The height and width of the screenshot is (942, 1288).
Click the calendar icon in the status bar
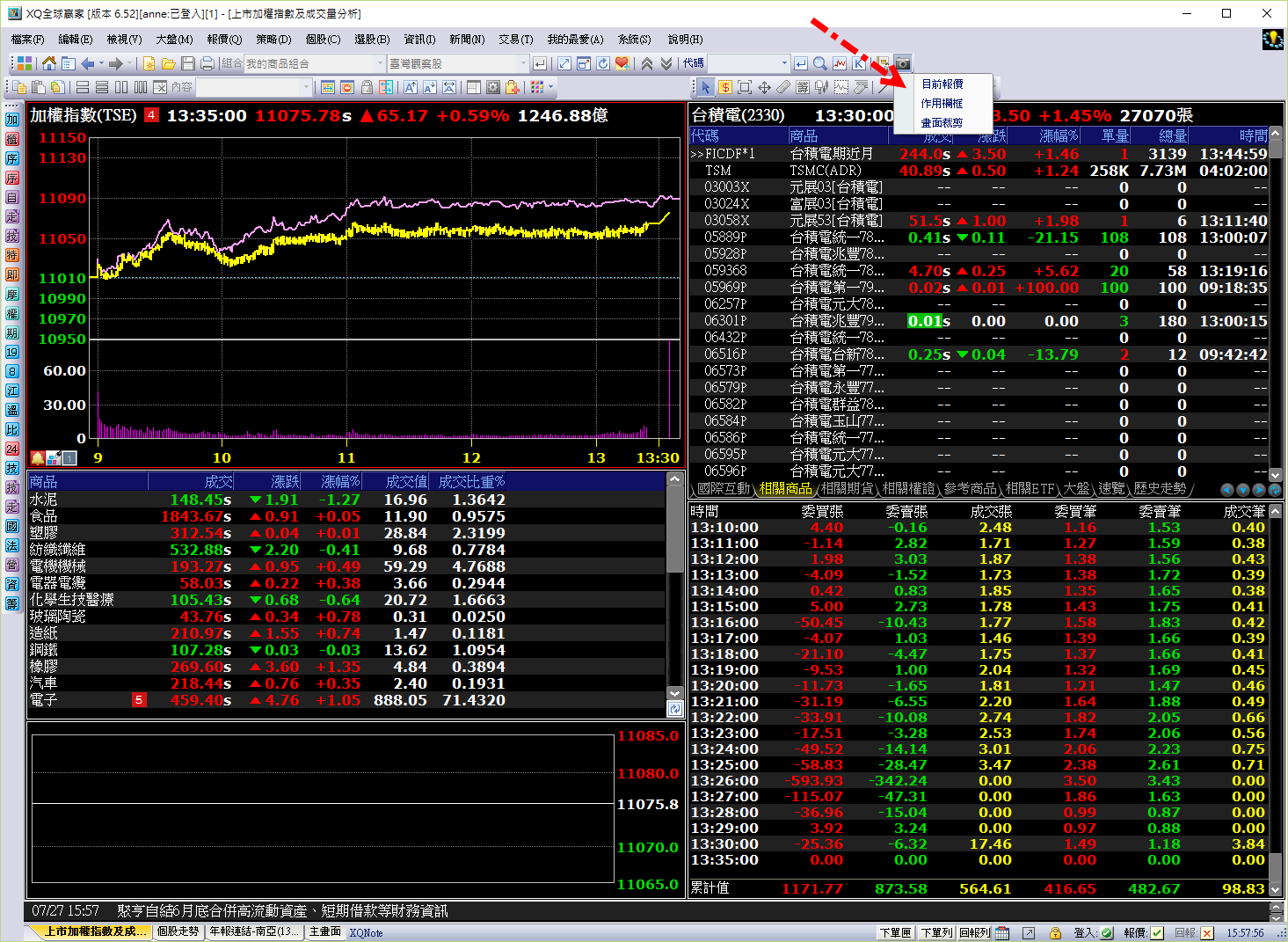pyautogui.click(x=1002, y=933)
